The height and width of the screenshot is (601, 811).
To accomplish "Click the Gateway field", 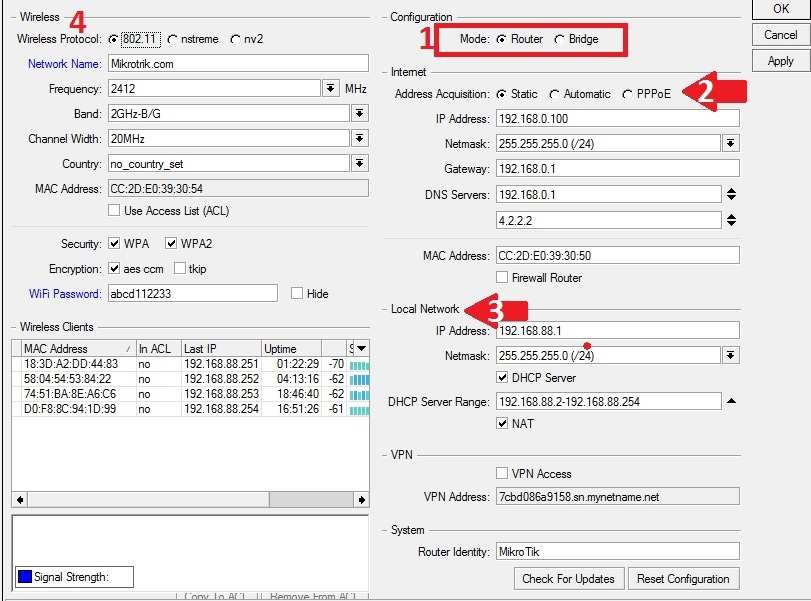I will [x=618, y=169].
